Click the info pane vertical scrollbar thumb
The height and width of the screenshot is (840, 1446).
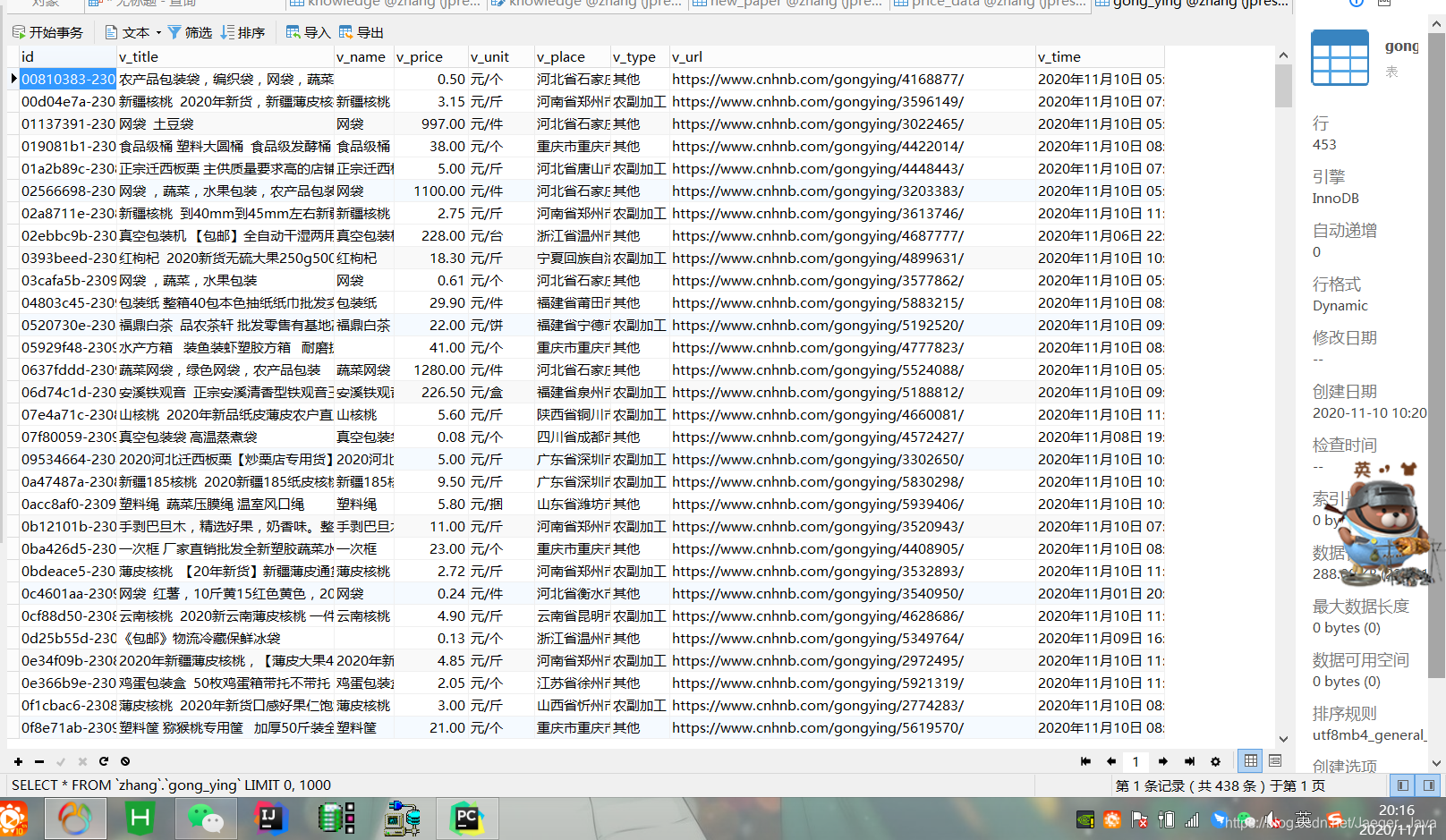click(x=1436, y=353)
